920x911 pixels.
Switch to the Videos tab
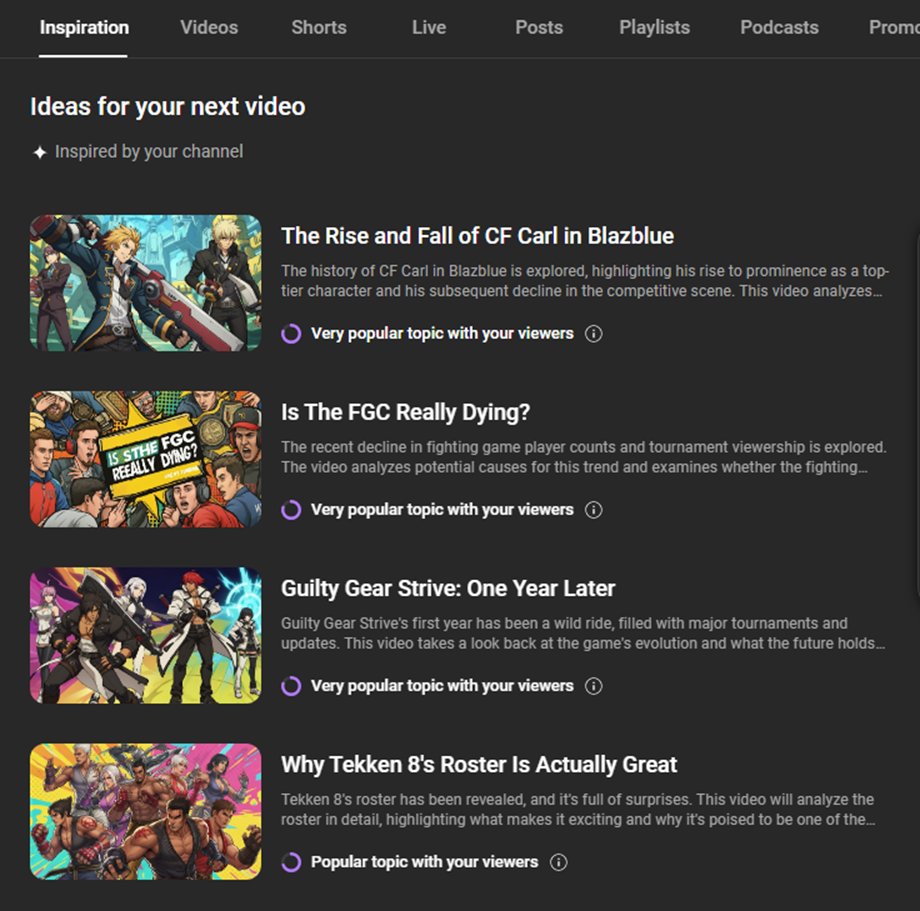209,28
